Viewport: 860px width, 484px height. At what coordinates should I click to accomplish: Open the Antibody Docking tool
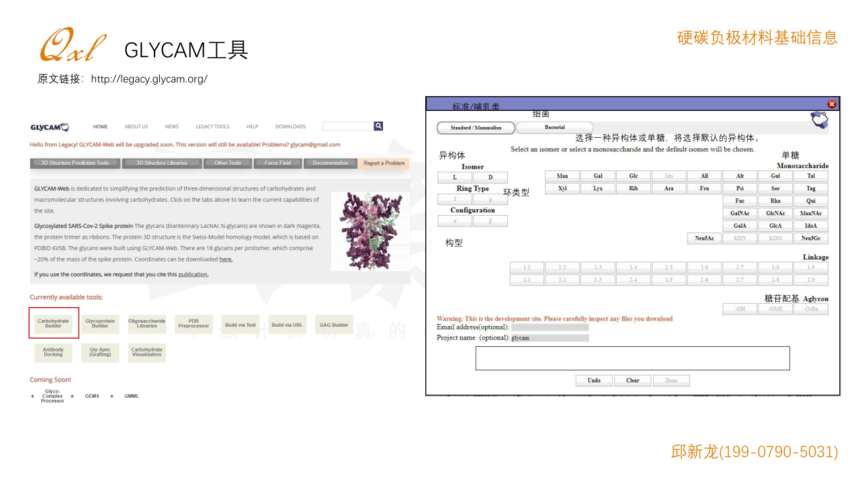pos(53,352)
